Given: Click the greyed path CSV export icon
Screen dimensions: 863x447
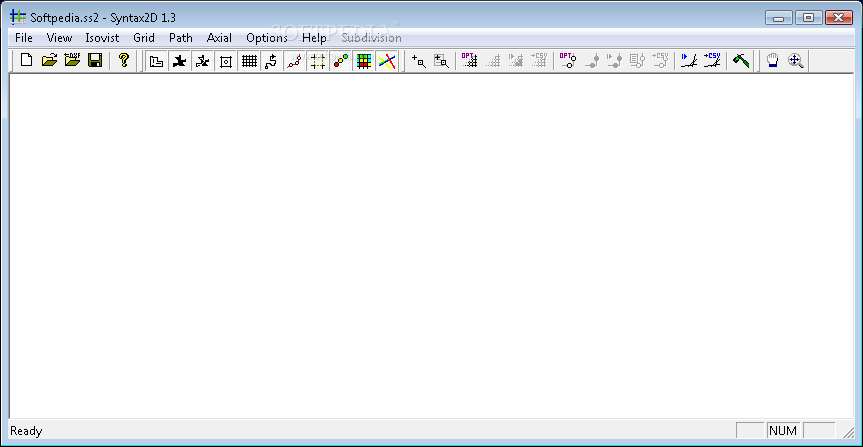Looking at the screenshot, I should point(660,60).
